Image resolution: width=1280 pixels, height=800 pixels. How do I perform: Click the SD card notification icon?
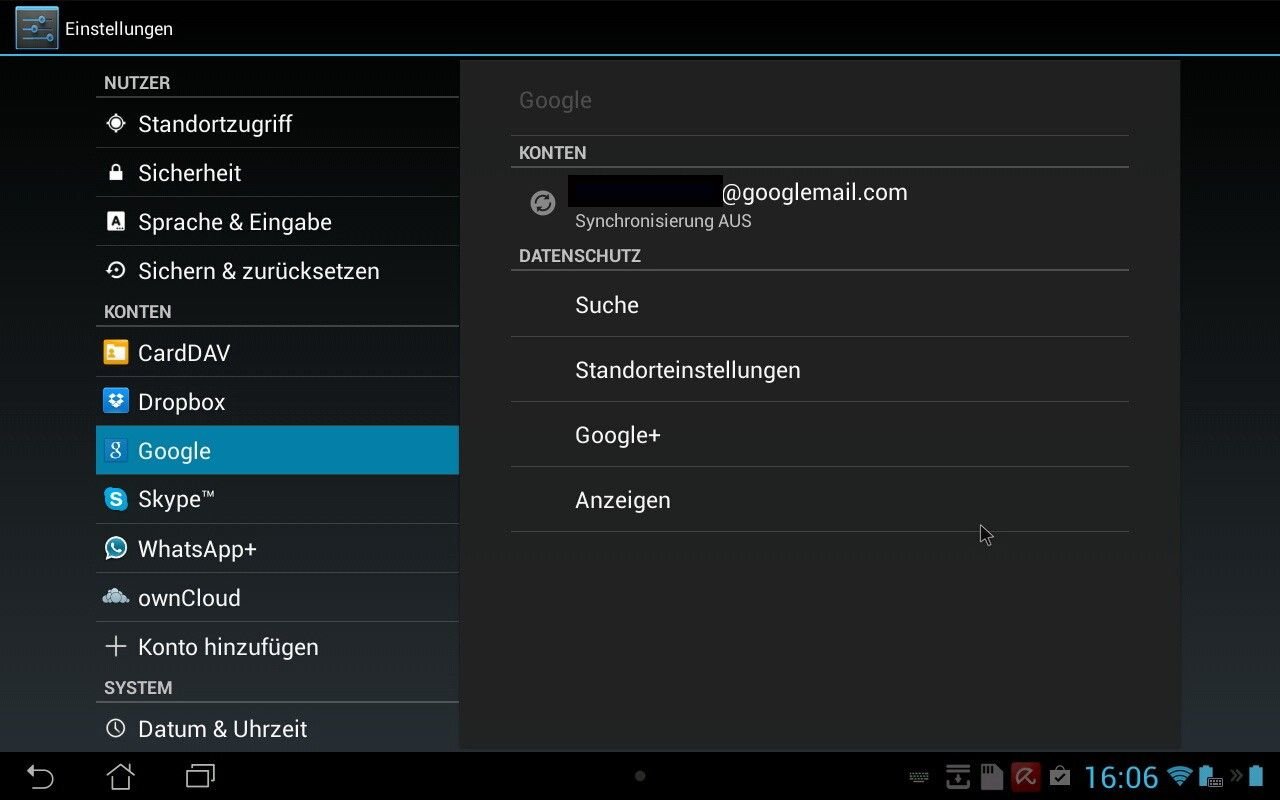(x=991, y=777)
